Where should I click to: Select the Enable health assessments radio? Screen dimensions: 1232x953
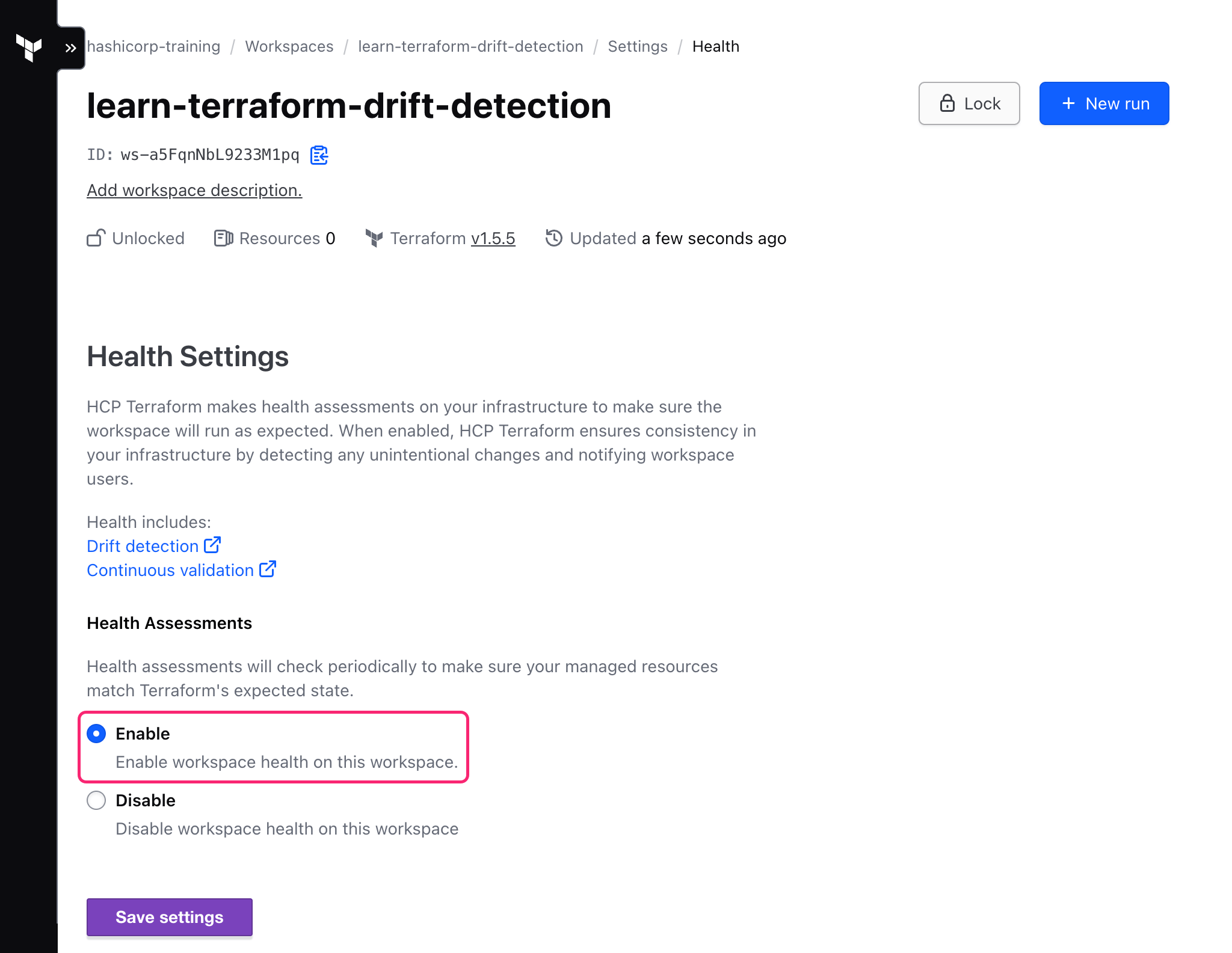point(96,734)
